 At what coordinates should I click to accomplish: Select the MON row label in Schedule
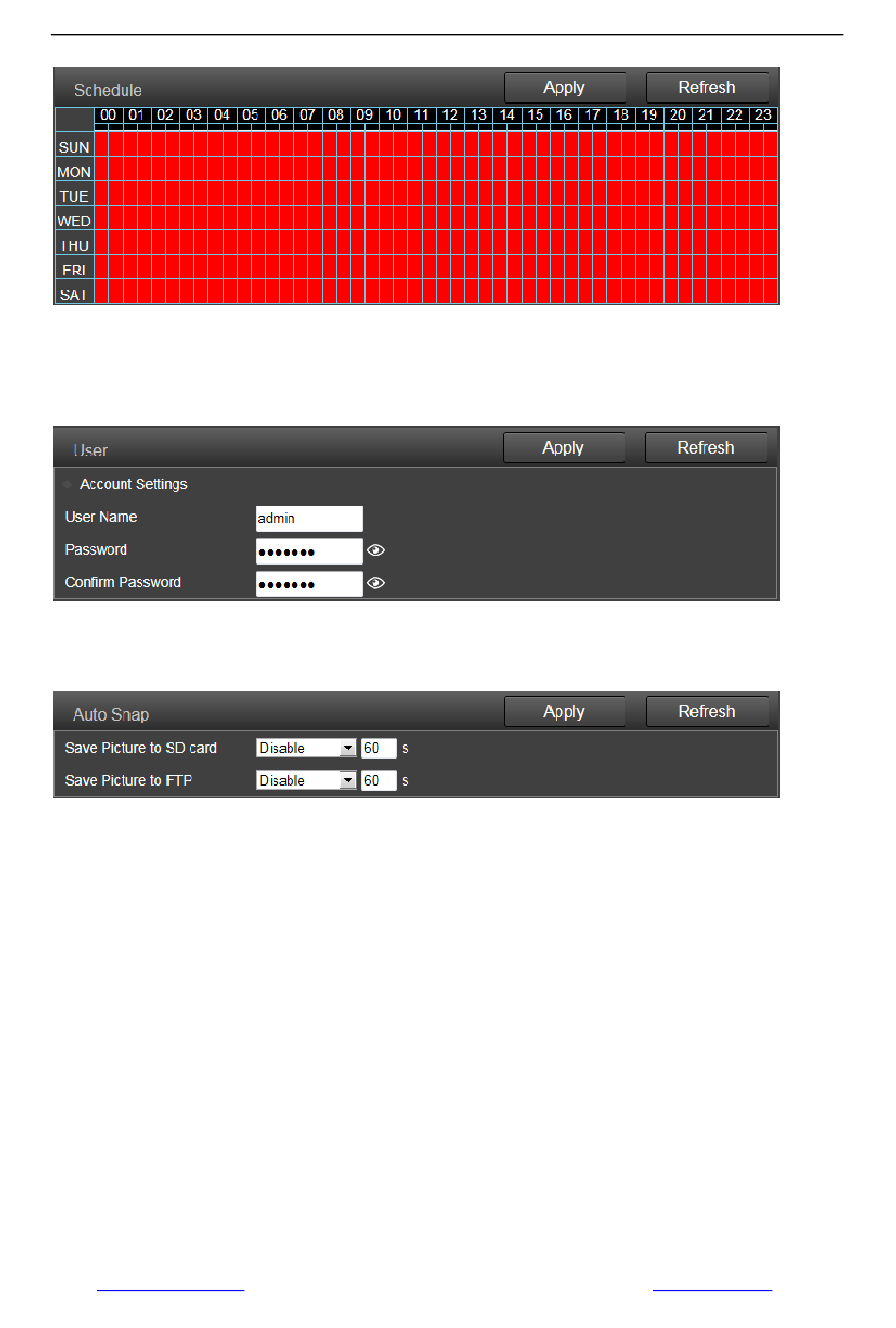75,173
